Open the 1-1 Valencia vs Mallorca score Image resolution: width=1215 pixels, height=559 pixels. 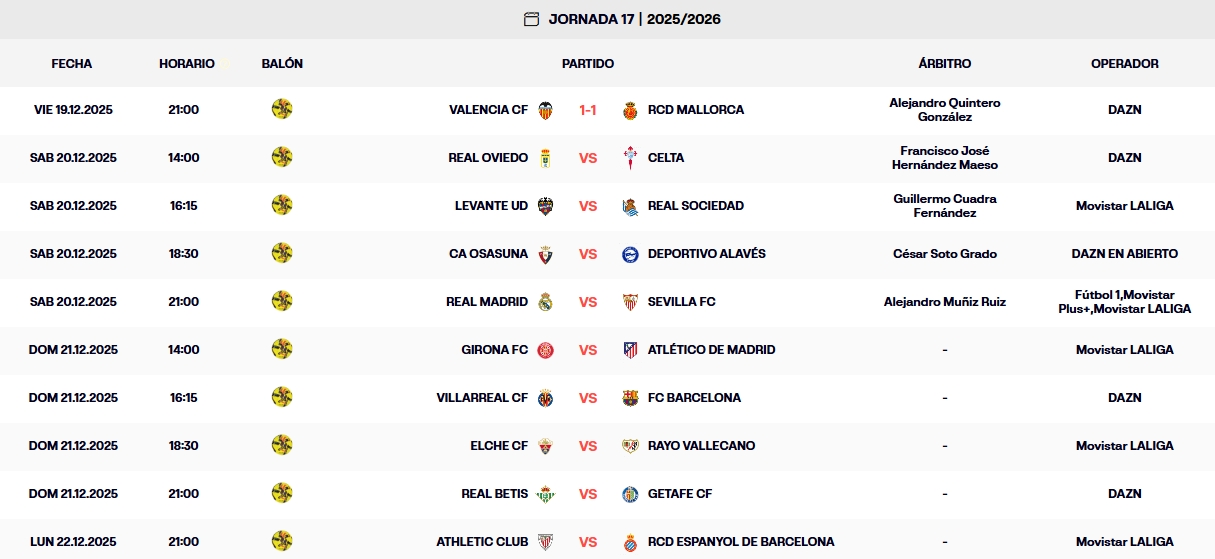pyautogui.click(x=588, y=110)
